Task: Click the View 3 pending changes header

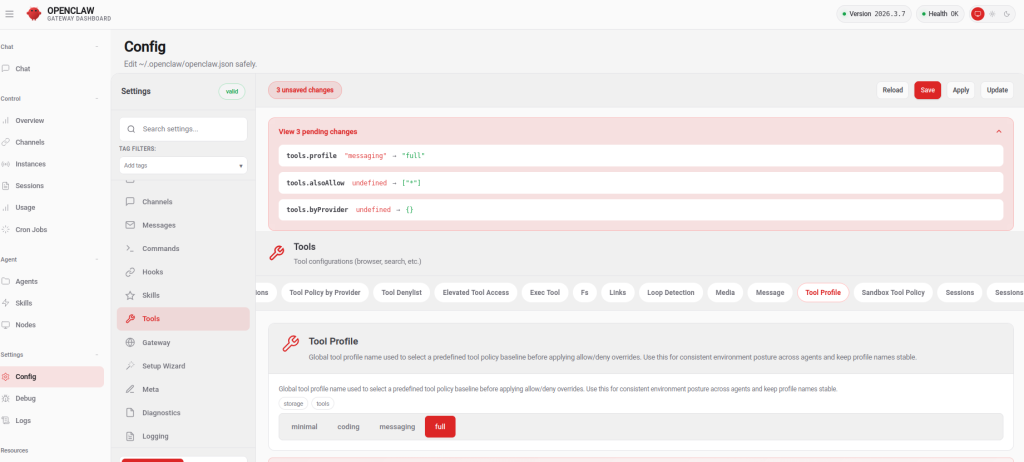Action: tap(318, 131)
